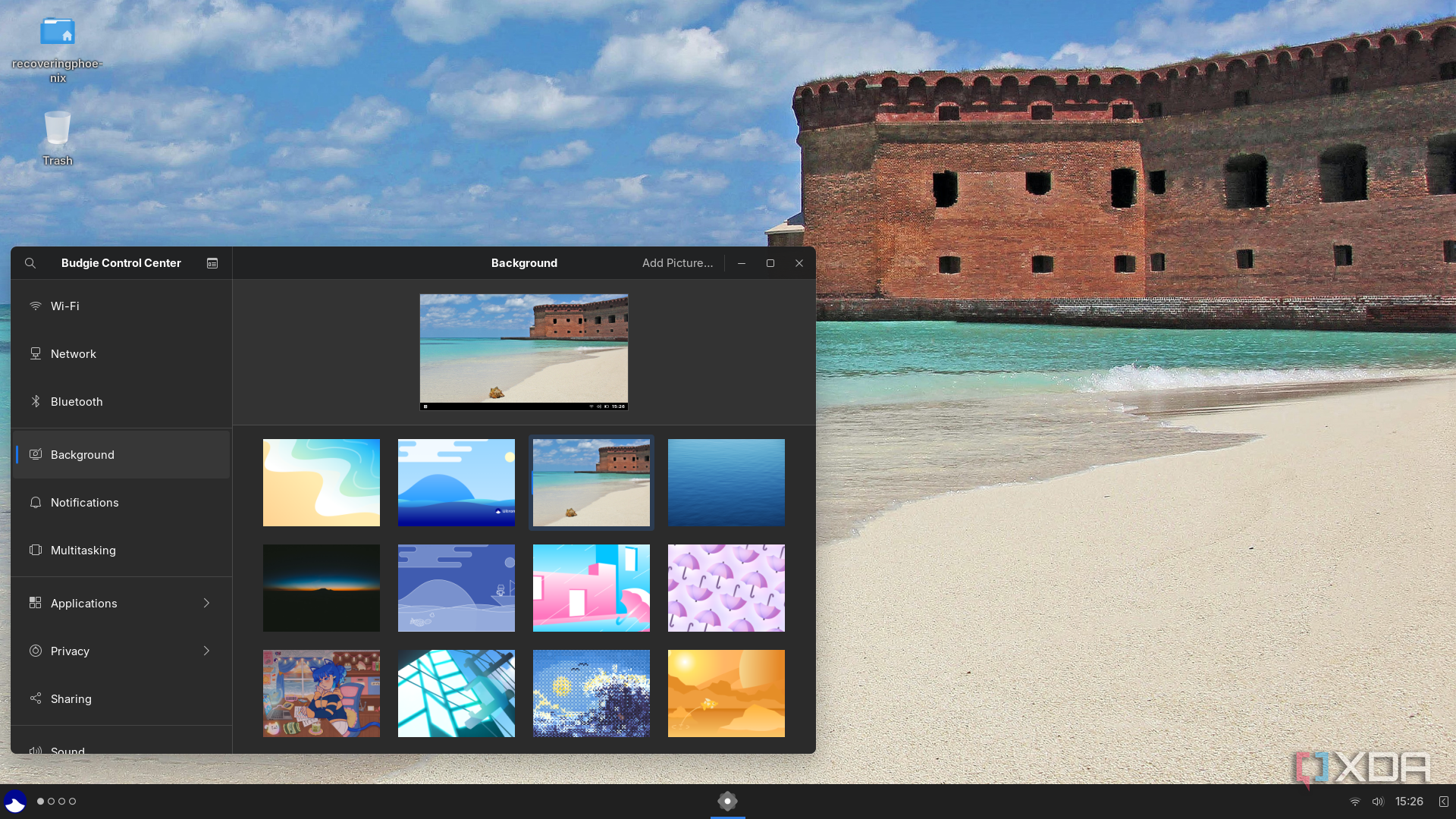Viewport: 1456px width, 819px height.
Task: Open the Trash icon on desktop
Action: [x=58, y=139]
